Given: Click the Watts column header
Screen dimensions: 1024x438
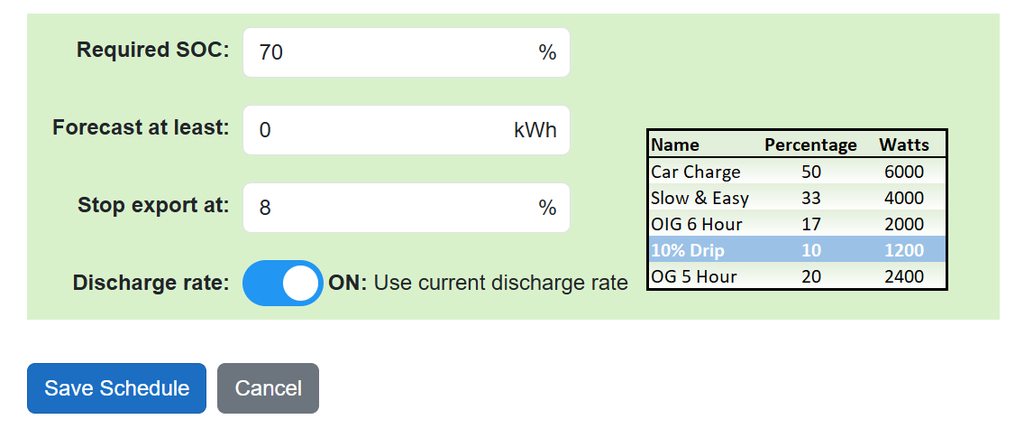Looking at the screenshot, I should pos(904,145).
